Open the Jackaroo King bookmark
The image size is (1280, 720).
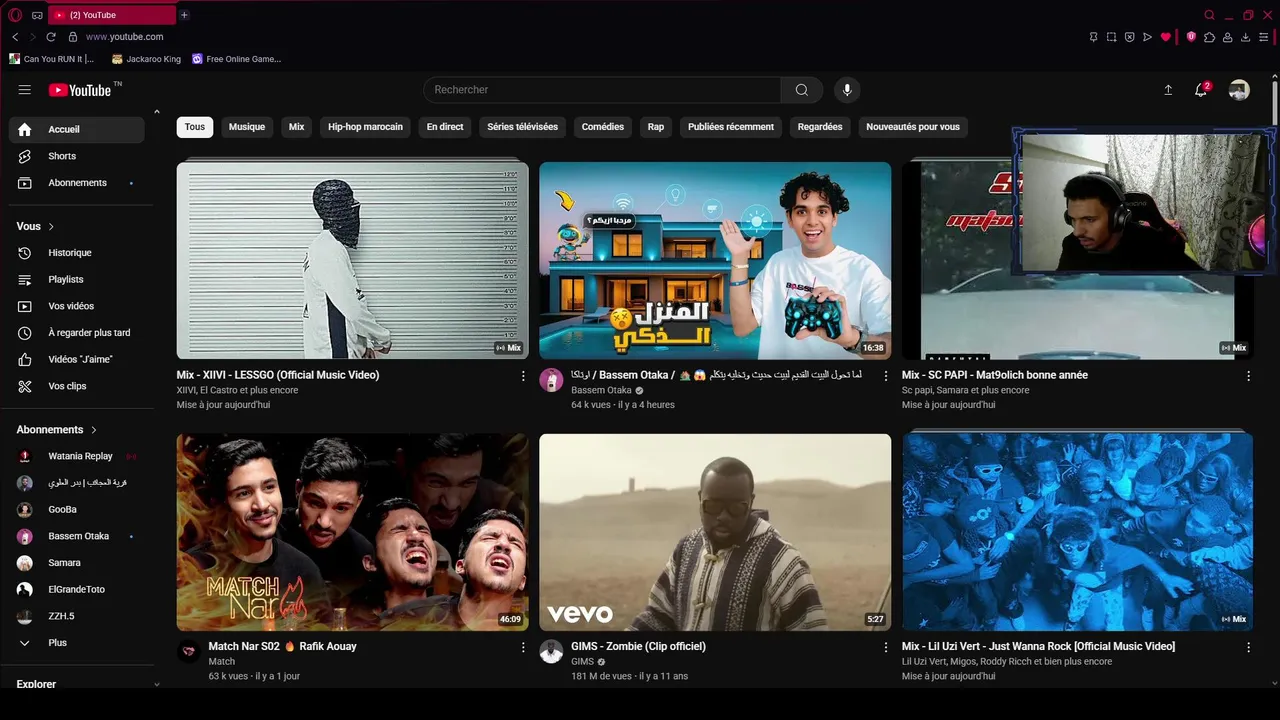(146, 59)
